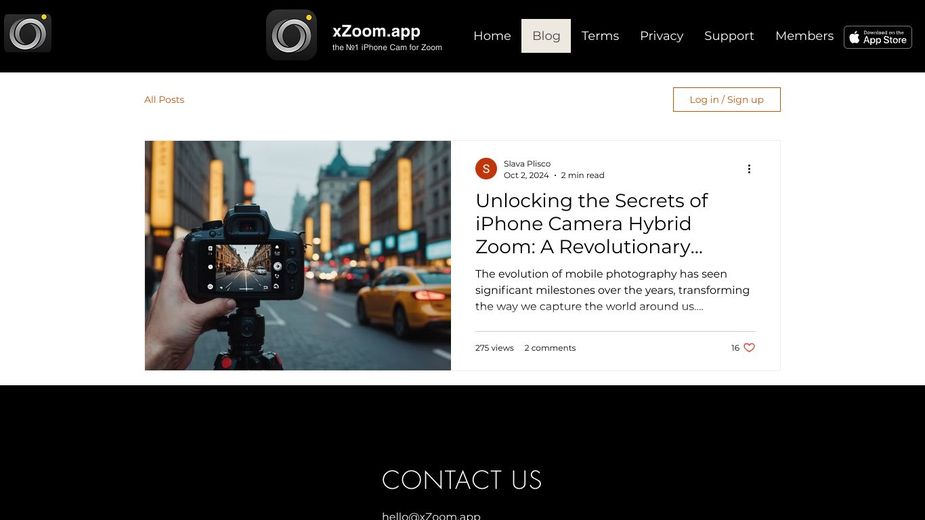The width and height of the screenshot is (925, 520).
Task: Open the Members page
Action: pyautogui.click(x=804, y=36)
